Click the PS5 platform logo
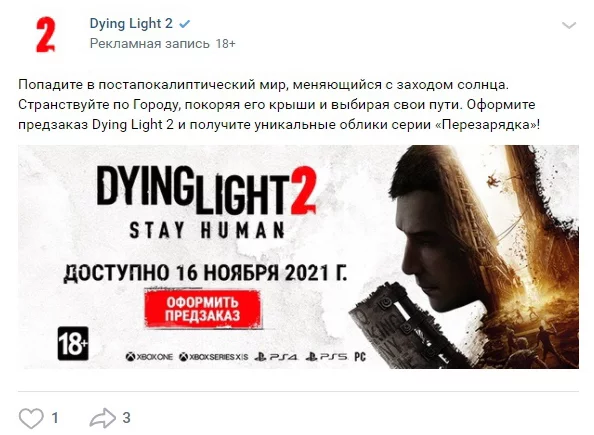The width and height of the screenshot is (594, 435). (x=326, y=357)
